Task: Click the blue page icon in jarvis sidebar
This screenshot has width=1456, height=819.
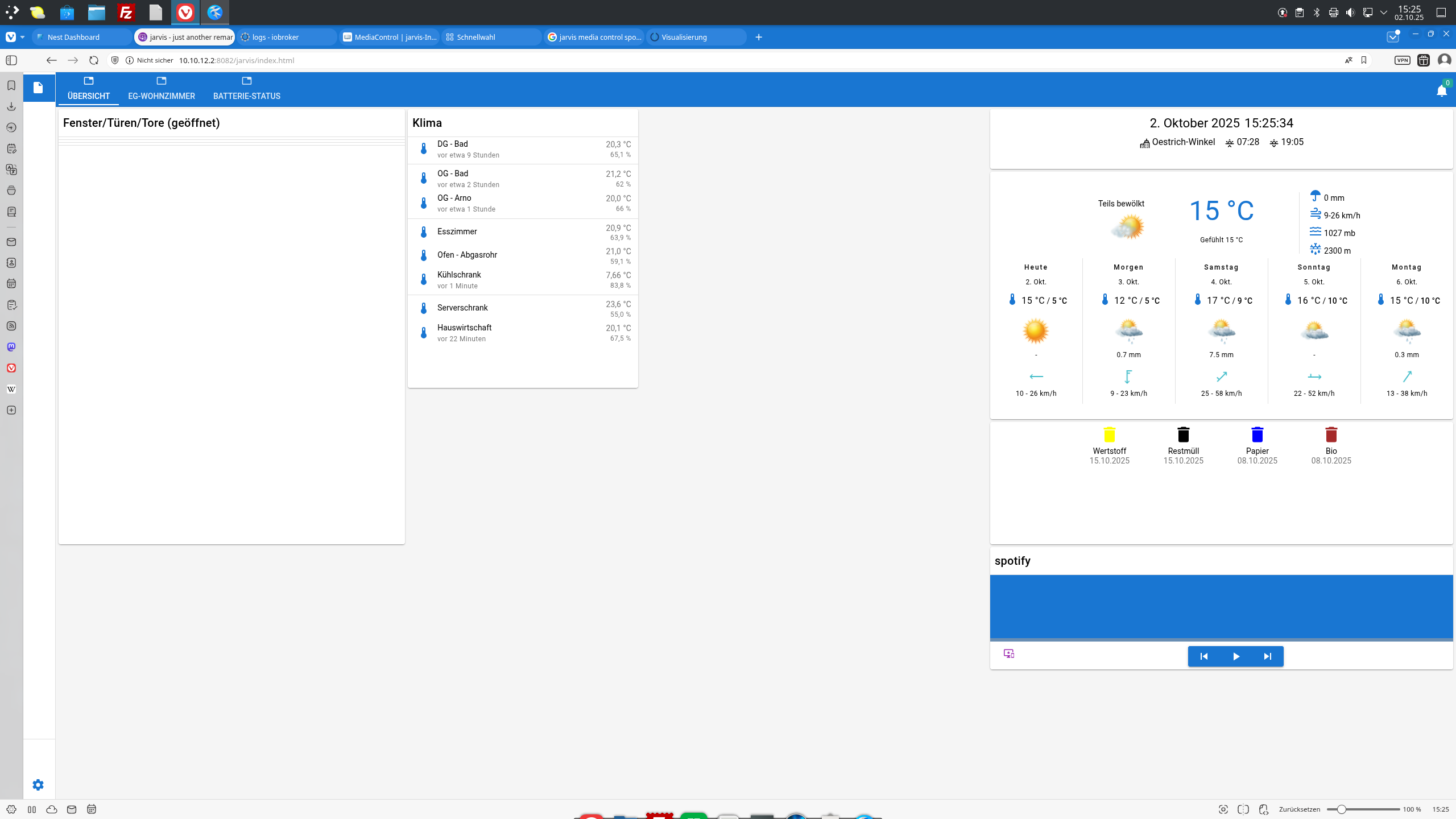Action: tap(38, 88)
